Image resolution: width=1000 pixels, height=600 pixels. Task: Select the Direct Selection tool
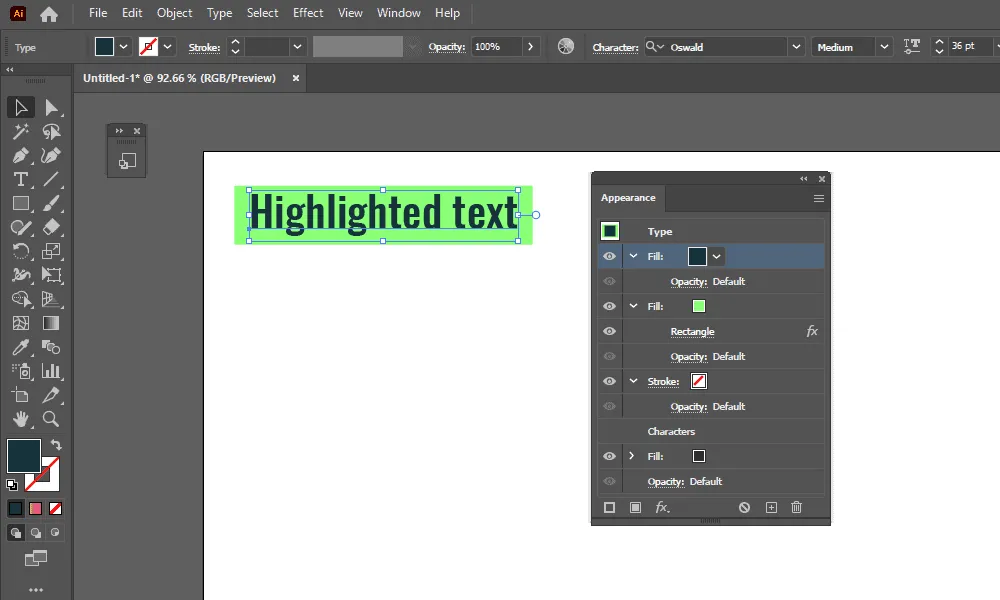pyautogui.click(x=51, y=107)
